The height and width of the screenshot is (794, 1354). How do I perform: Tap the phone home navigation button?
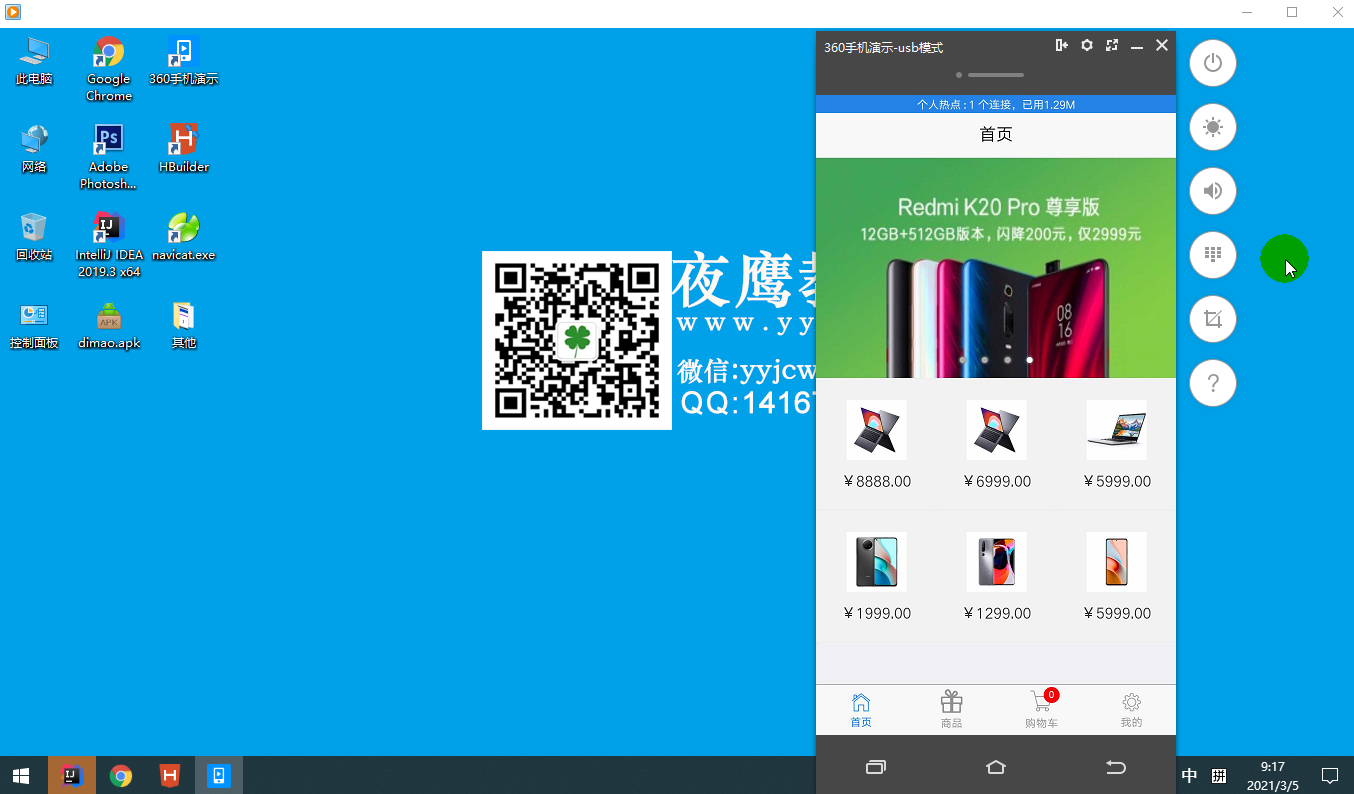(996, 767)
